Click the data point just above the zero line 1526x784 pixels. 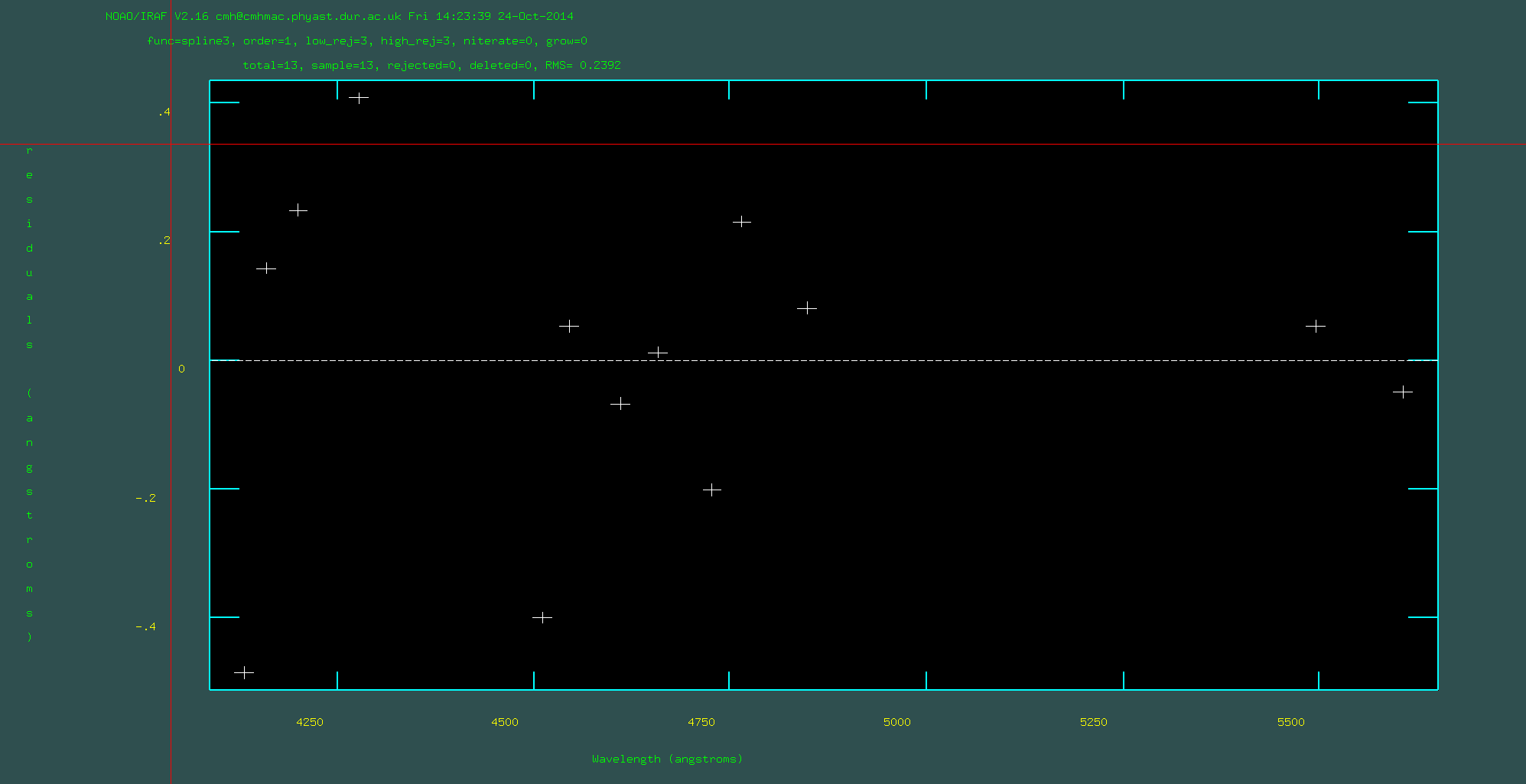click(657, 353)
